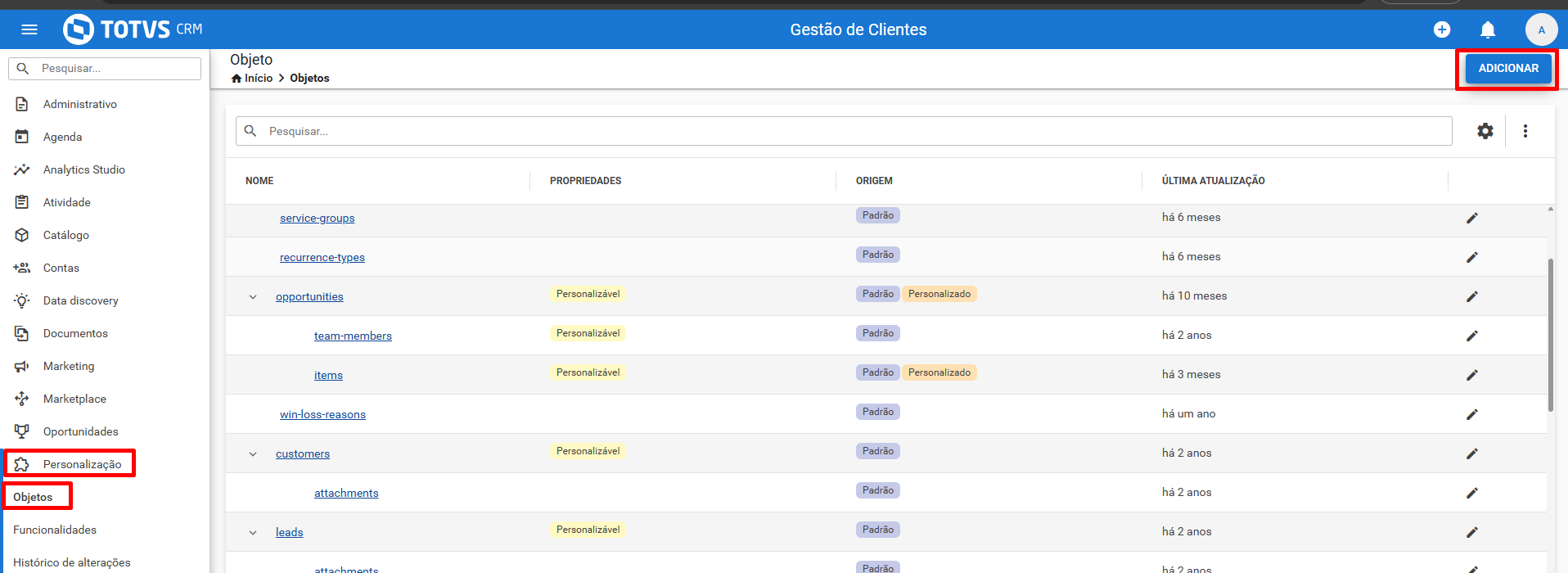Screen dimensions: 1568x573
Task: Open the items link
Action: point(328,375)
